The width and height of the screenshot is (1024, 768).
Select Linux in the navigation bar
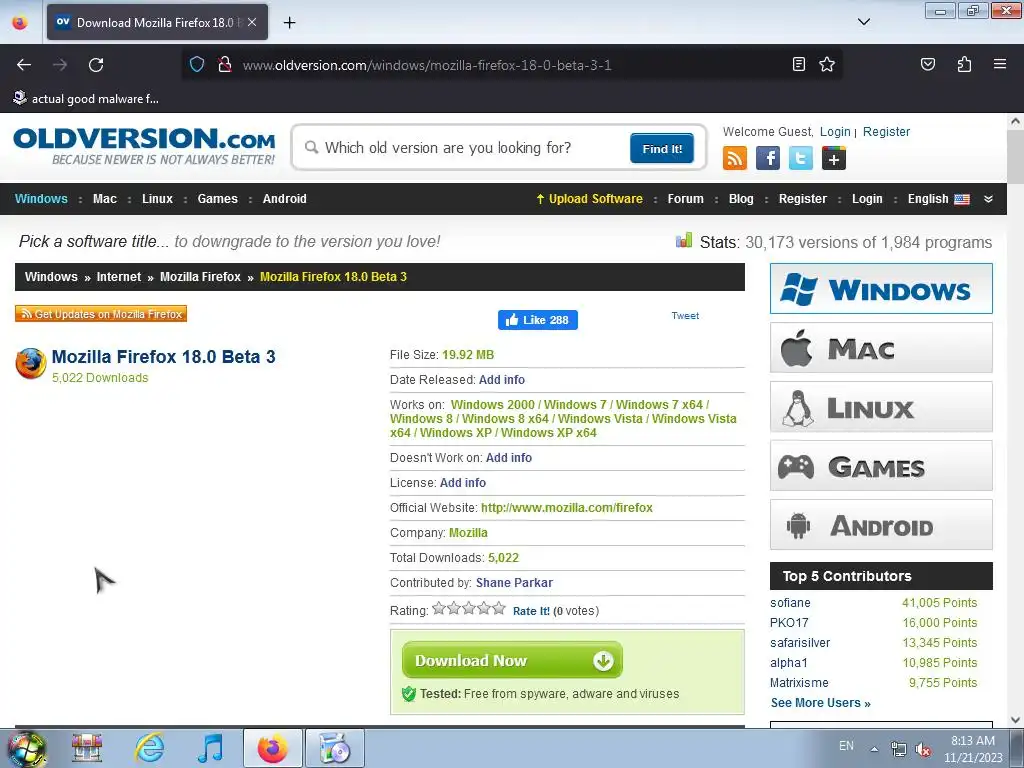[157, 199]
